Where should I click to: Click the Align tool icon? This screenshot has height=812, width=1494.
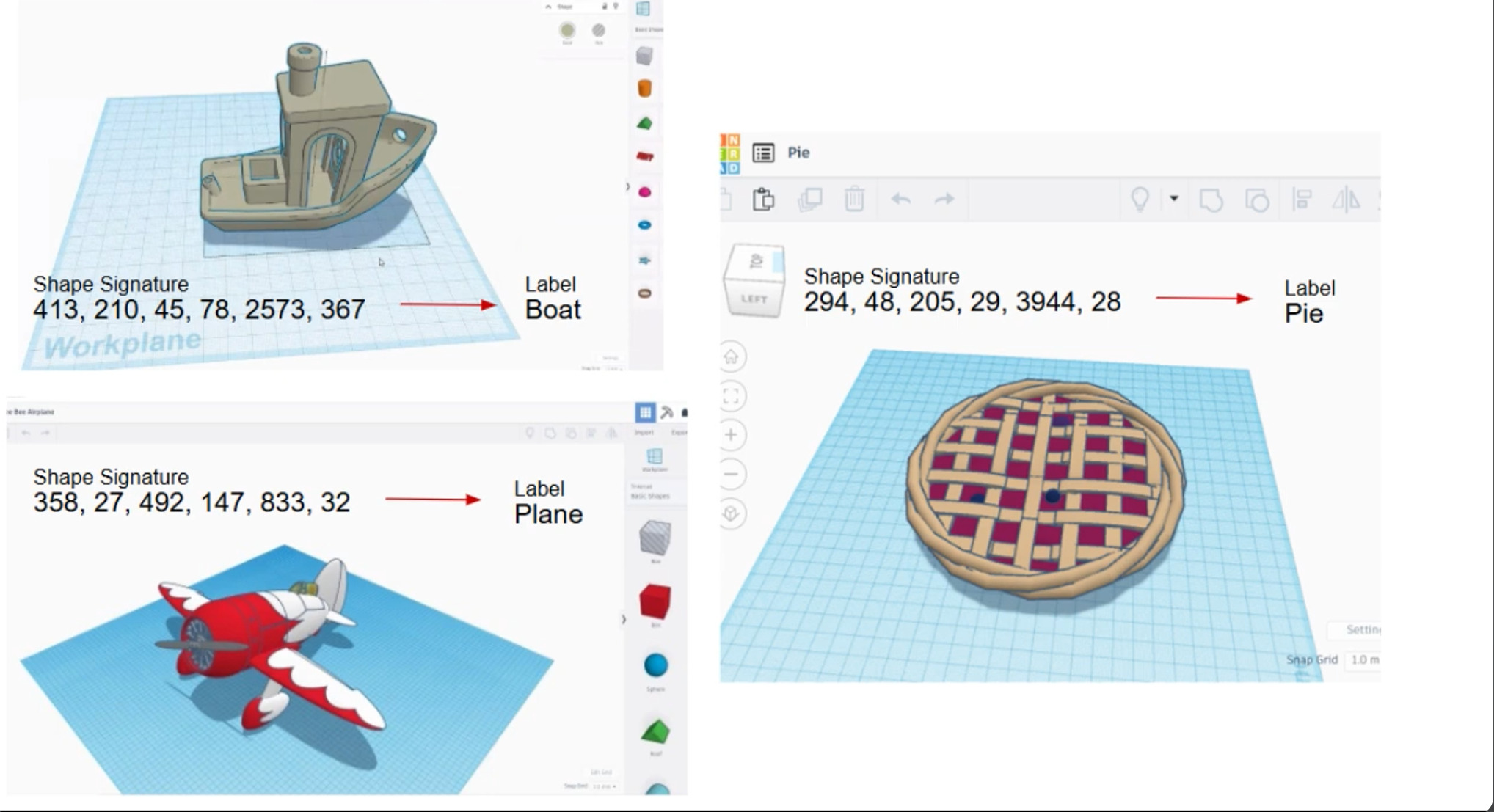pyautogui.click(x=1302, y=200)
